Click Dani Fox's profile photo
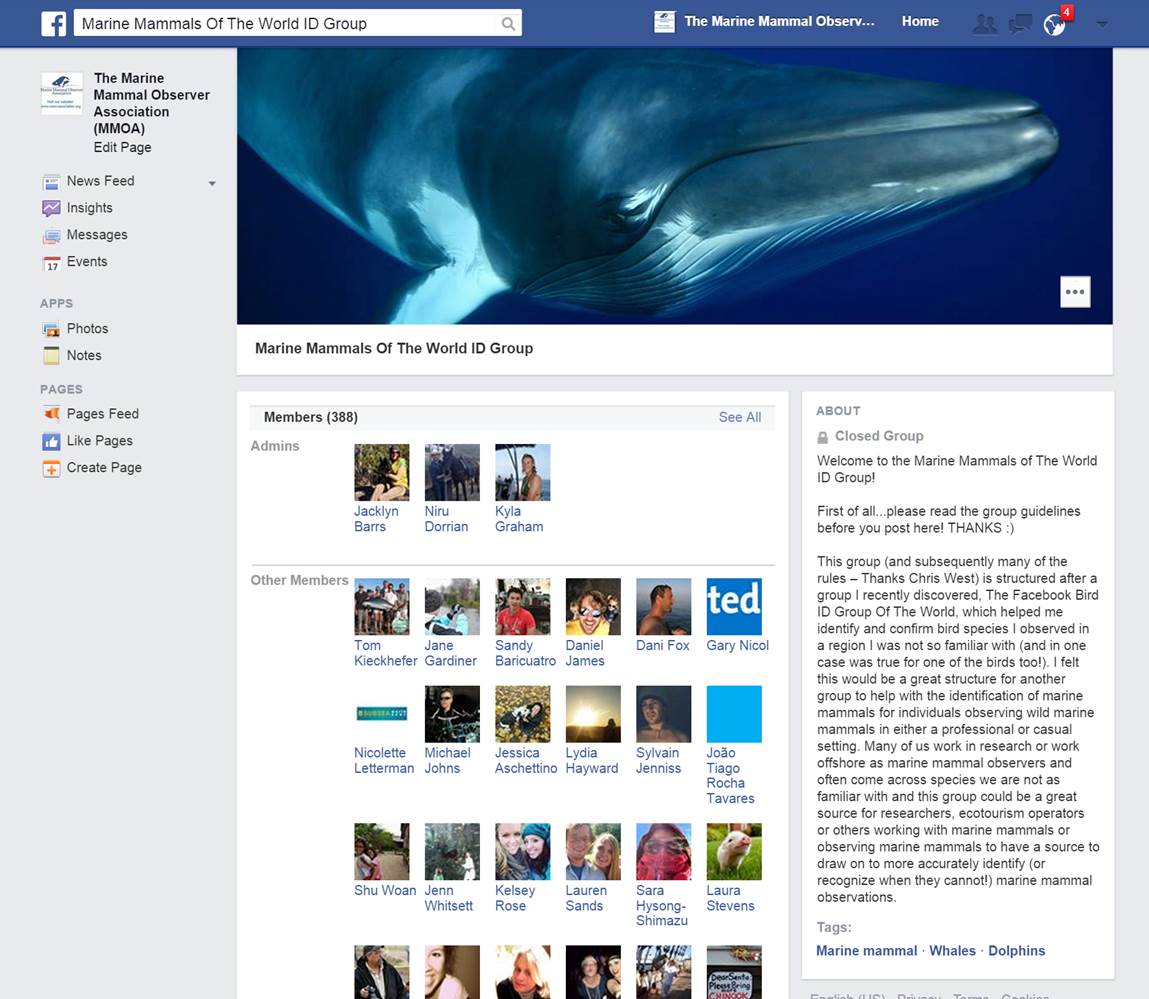Viewport: 1149px width, 999px height. 663,607
